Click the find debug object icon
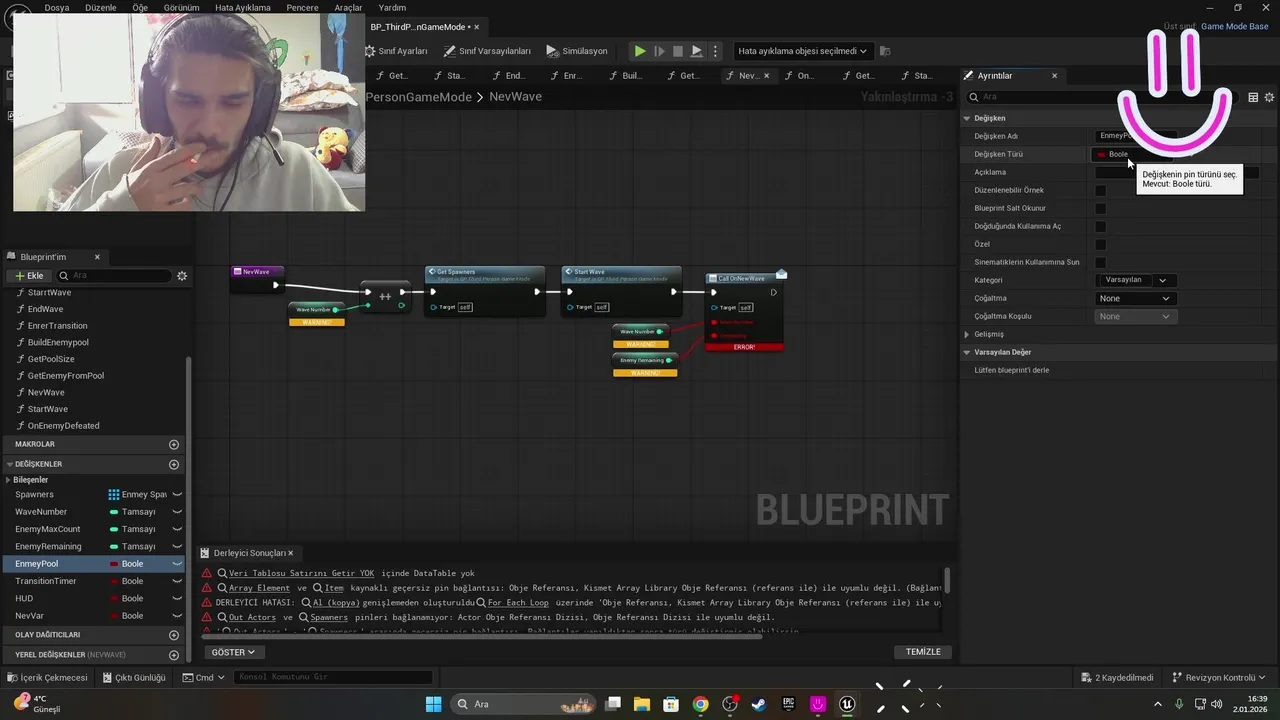Viewport: 1280px width, 720px height. pos(885,51)
